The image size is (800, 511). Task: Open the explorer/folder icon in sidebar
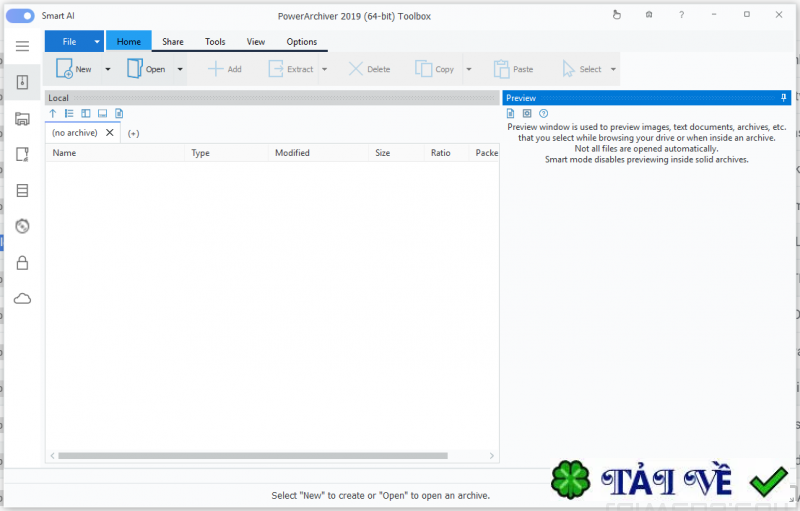pos(22,119)
